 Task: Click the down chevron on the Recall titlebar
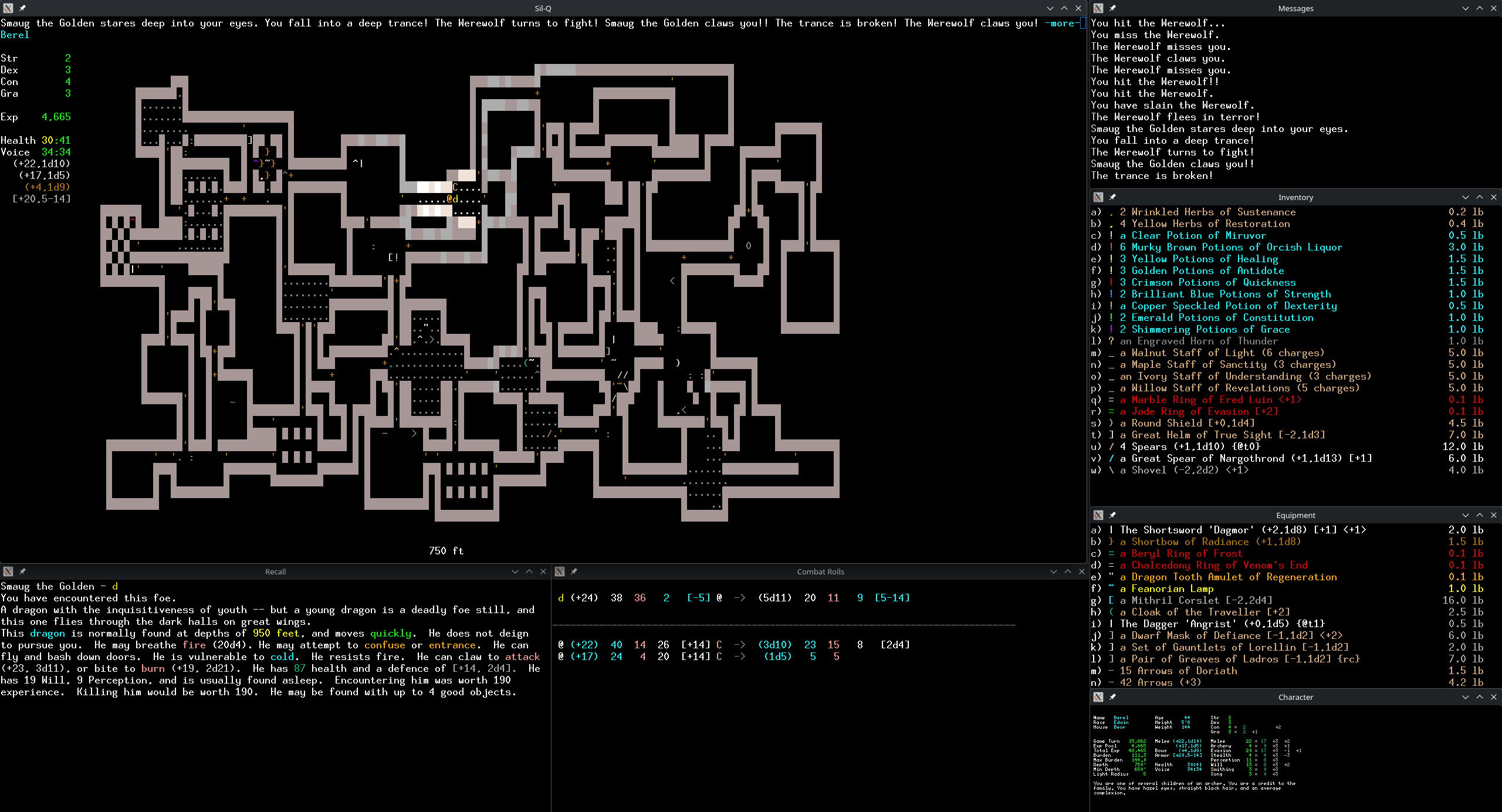tap(515, 571)
